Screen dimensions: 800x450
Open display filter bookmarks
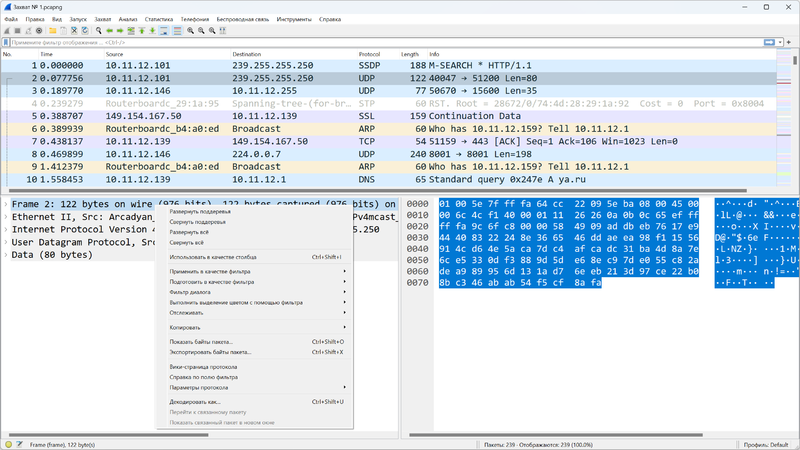click(6, 42)
